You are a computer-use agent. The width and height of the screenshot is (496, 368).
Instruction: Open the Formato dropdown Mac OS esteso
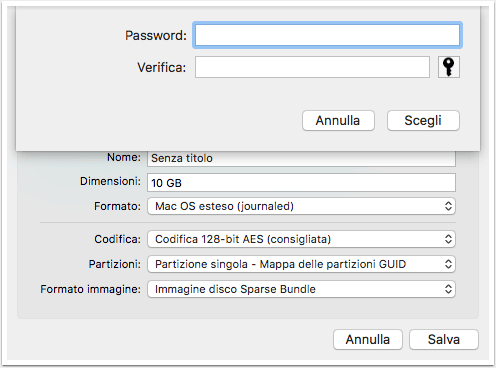301,206
